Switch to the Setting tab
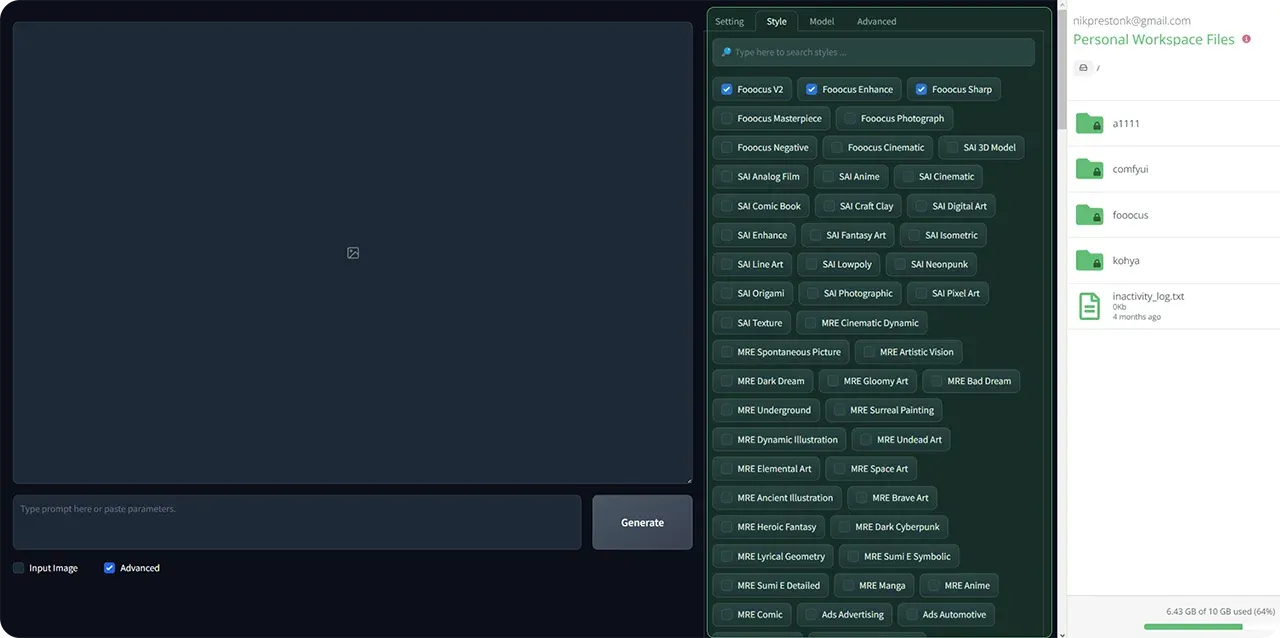 coord(729,20)
